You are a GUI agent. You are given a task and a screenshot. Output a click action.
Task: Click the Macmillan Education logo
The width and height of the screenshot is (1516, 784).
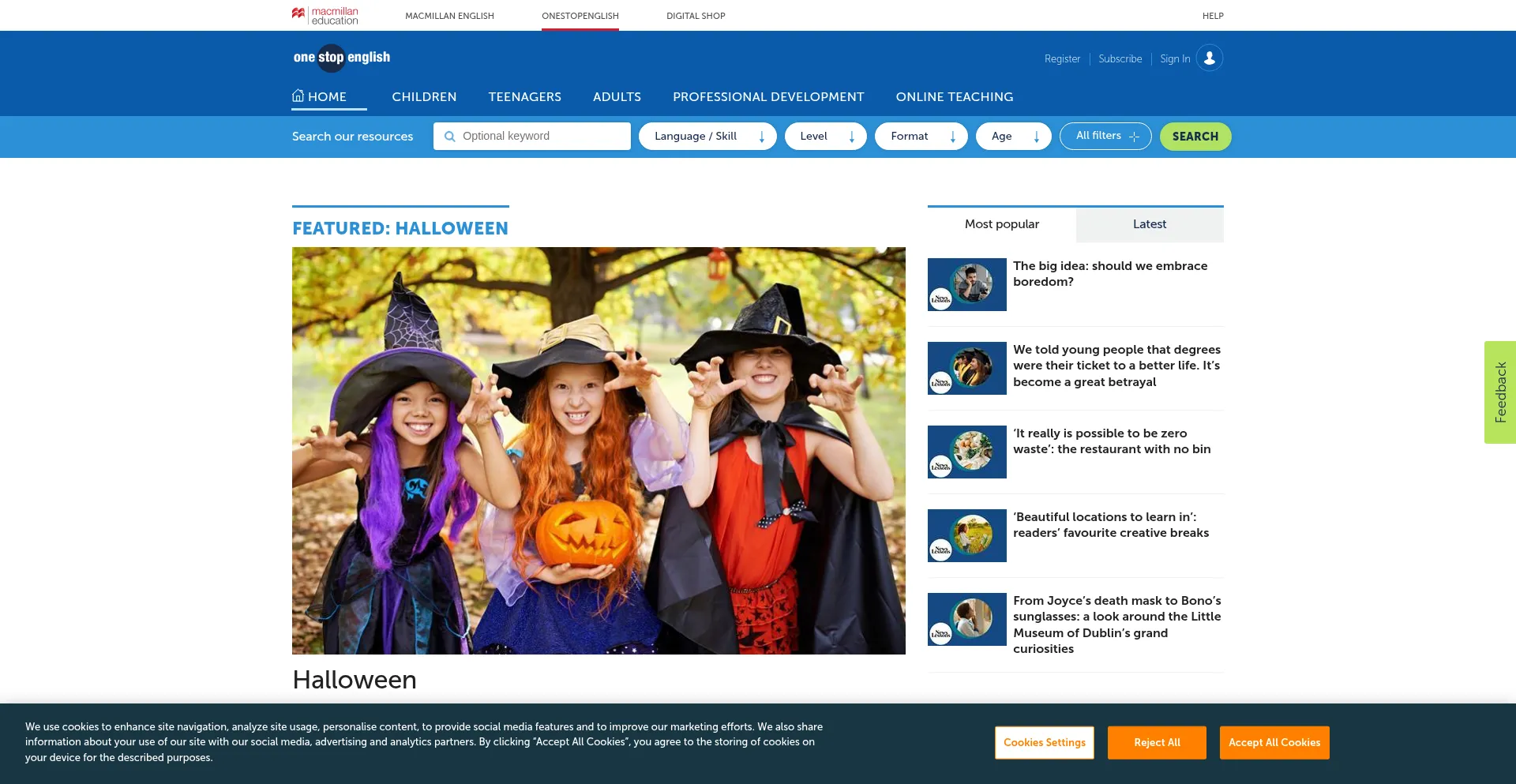pyautogui.click(x=325, y=15)
